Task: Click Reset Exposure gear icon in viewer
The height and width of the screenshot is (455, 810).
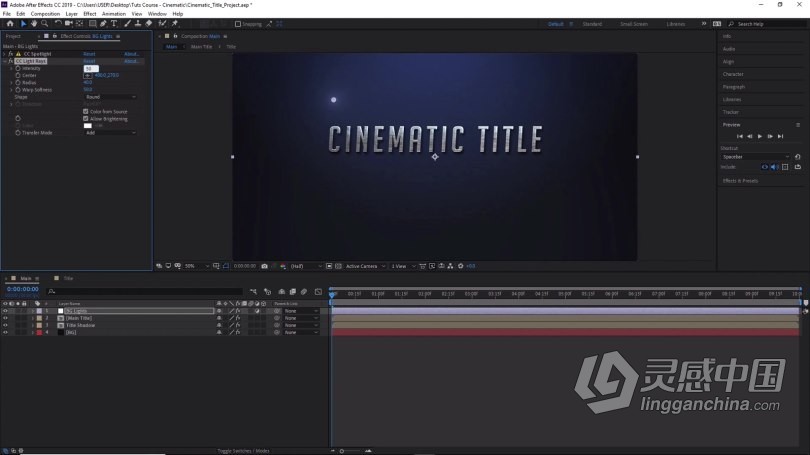Action: click(x=461, y=266)
